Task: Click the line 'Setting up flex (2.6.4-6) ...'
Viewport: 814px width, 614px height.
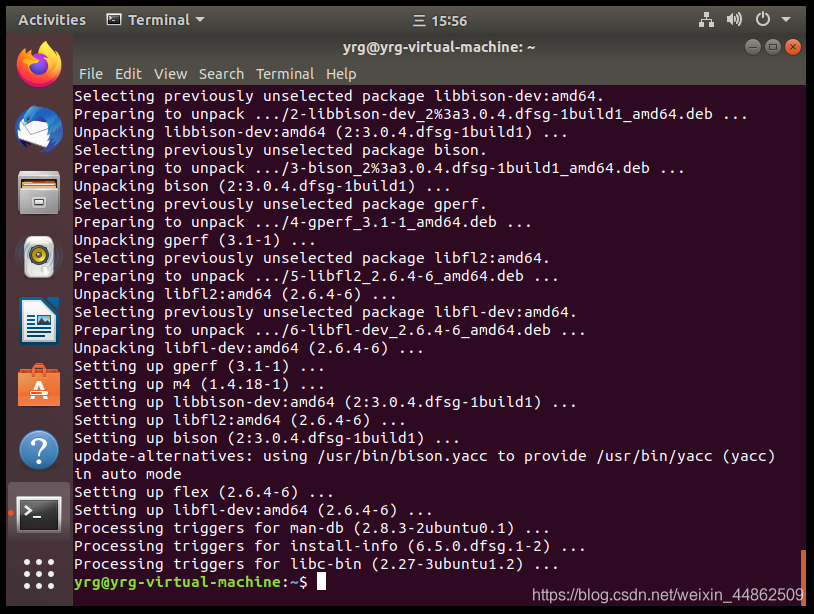Action: [x=204, y=492]
